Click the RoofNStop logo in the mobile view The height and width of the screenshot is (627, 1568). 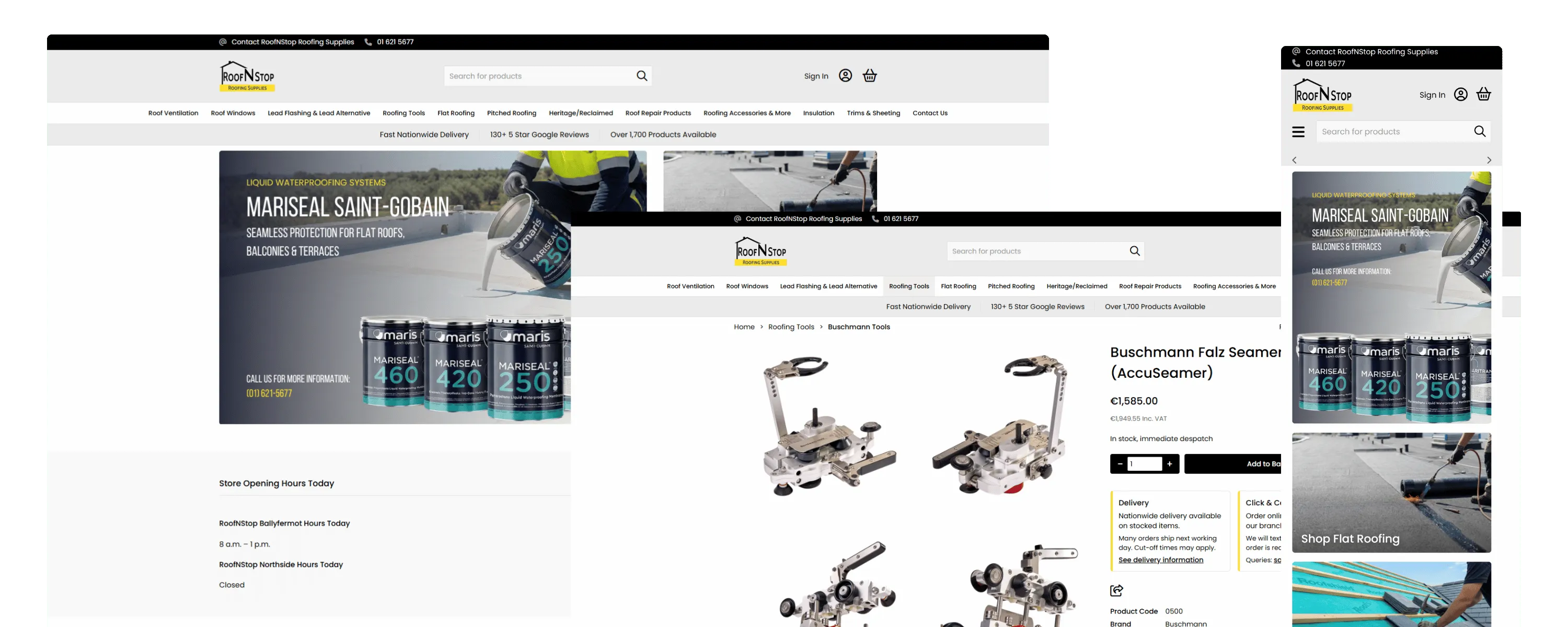1323,95
